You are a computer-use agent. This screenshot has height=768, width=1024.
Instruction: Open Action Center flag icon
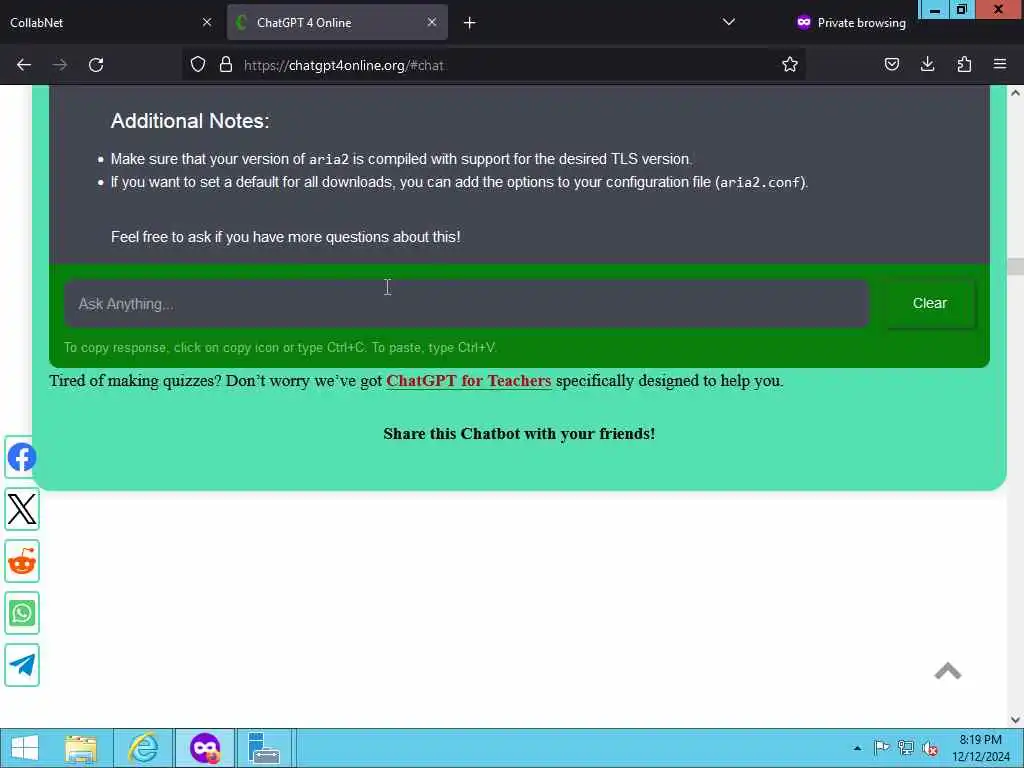[x=881, y=748]
